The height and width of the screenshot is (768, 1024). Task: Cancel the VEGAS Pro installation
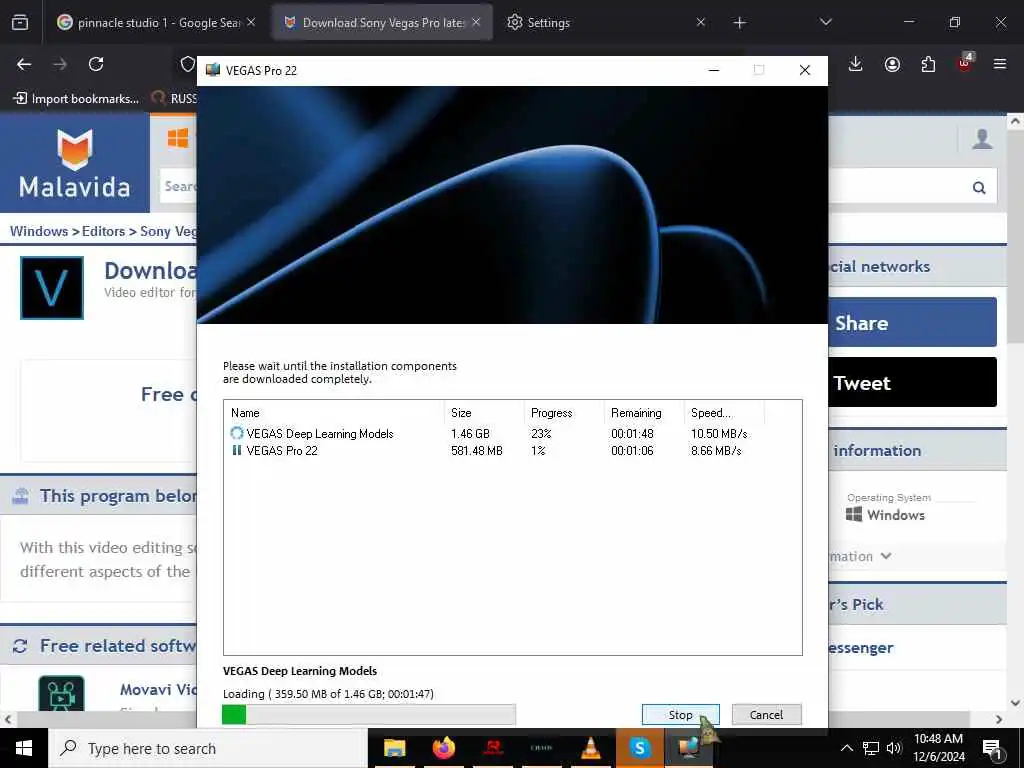766,714
